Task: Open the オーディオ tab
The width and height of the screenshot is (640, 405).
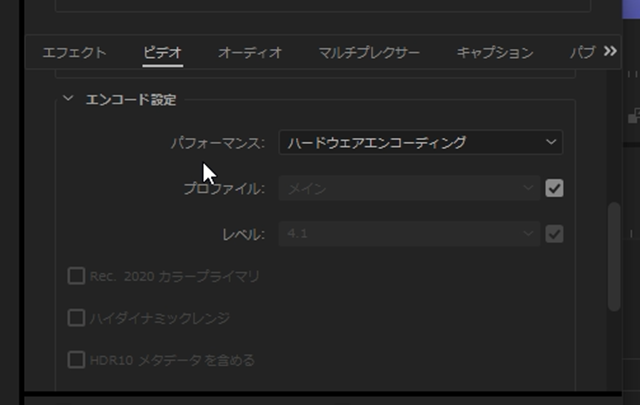Action: tap(250, 53)
